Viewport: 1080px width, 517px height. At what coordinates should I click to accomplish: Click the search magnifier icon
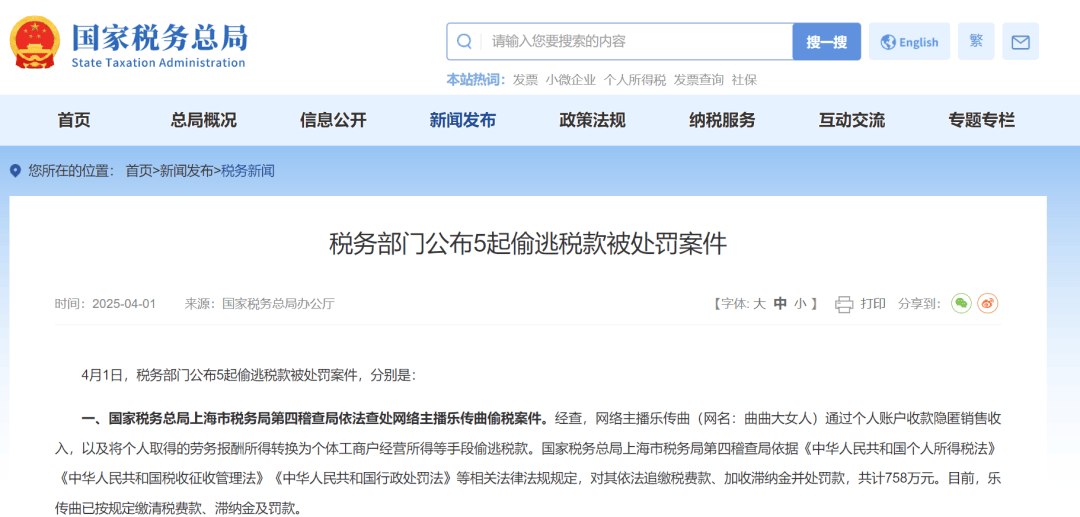pyautogui.click(x=465, y=42)
